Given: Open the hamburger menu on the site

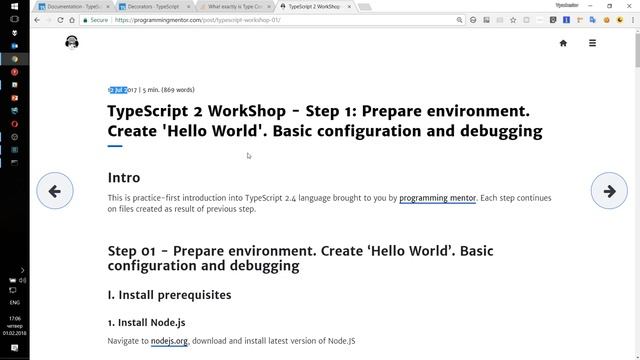Looking at the screenshot, I should pos(592,43).
